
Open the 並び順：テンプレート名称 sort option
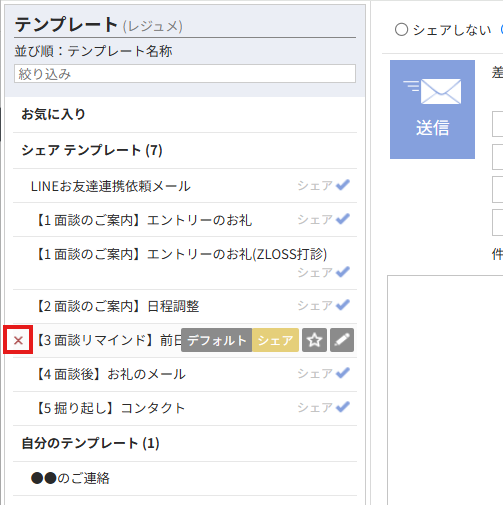93,51
